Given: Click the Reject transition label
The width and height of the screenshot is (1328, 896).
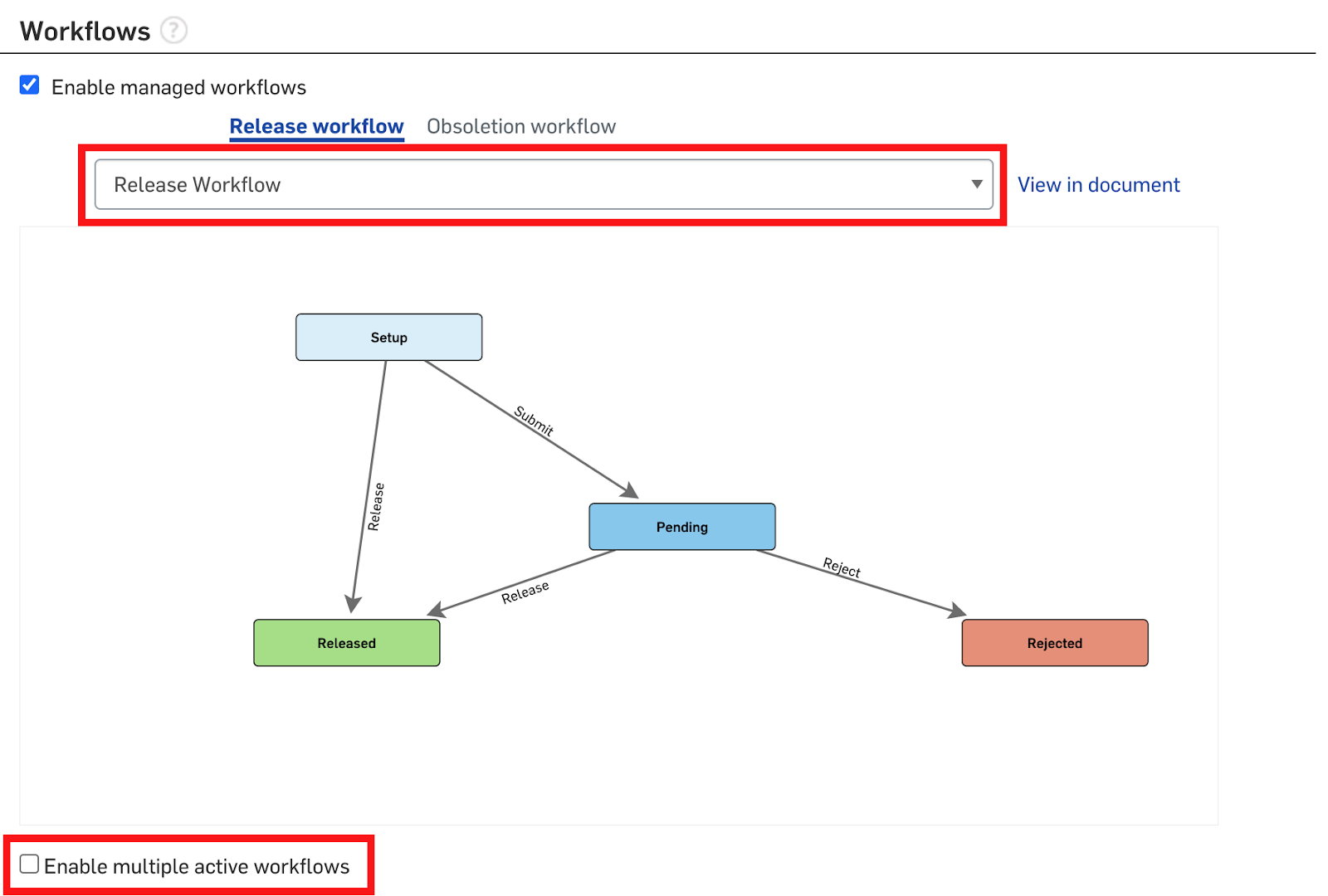Looking at the screenshot, I should (x=842, y=567).
